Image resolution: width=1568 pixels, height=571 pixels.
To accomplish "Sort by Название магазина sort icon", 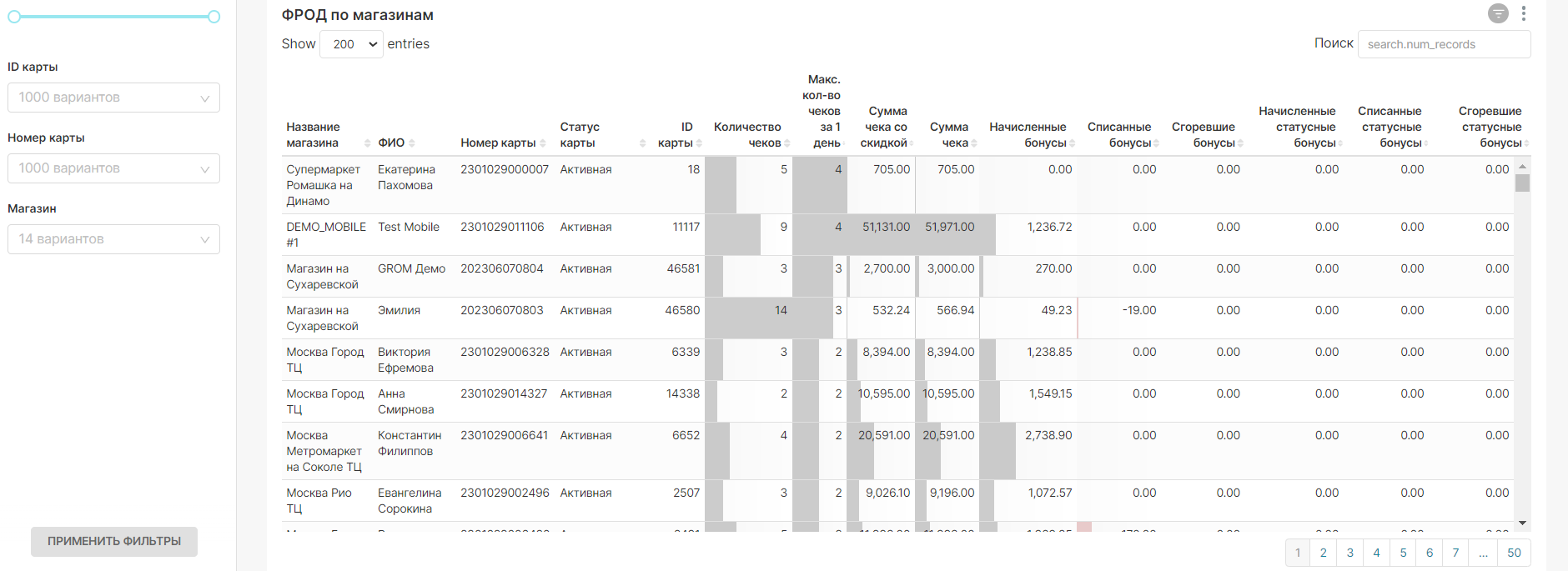I will click(x=368, y=143).
